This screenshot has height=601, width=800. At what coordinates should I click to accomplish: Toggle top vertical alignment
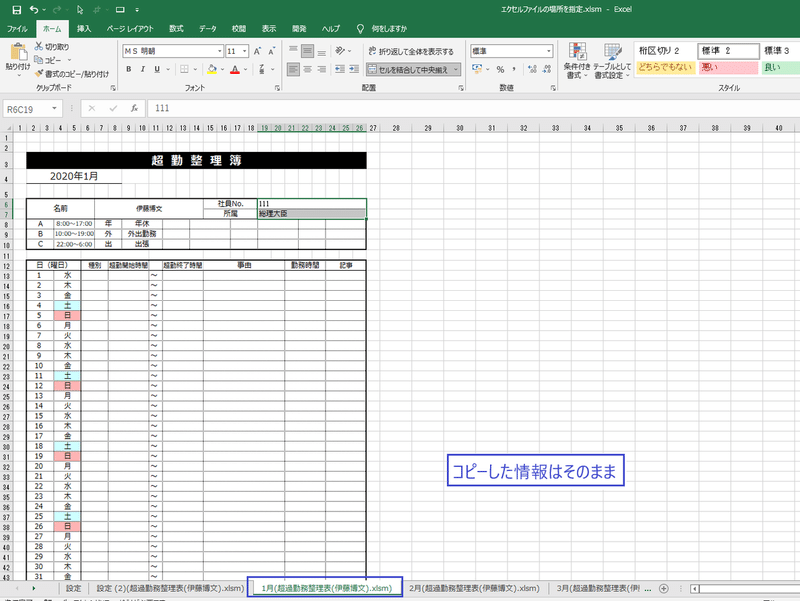(293, 51)
